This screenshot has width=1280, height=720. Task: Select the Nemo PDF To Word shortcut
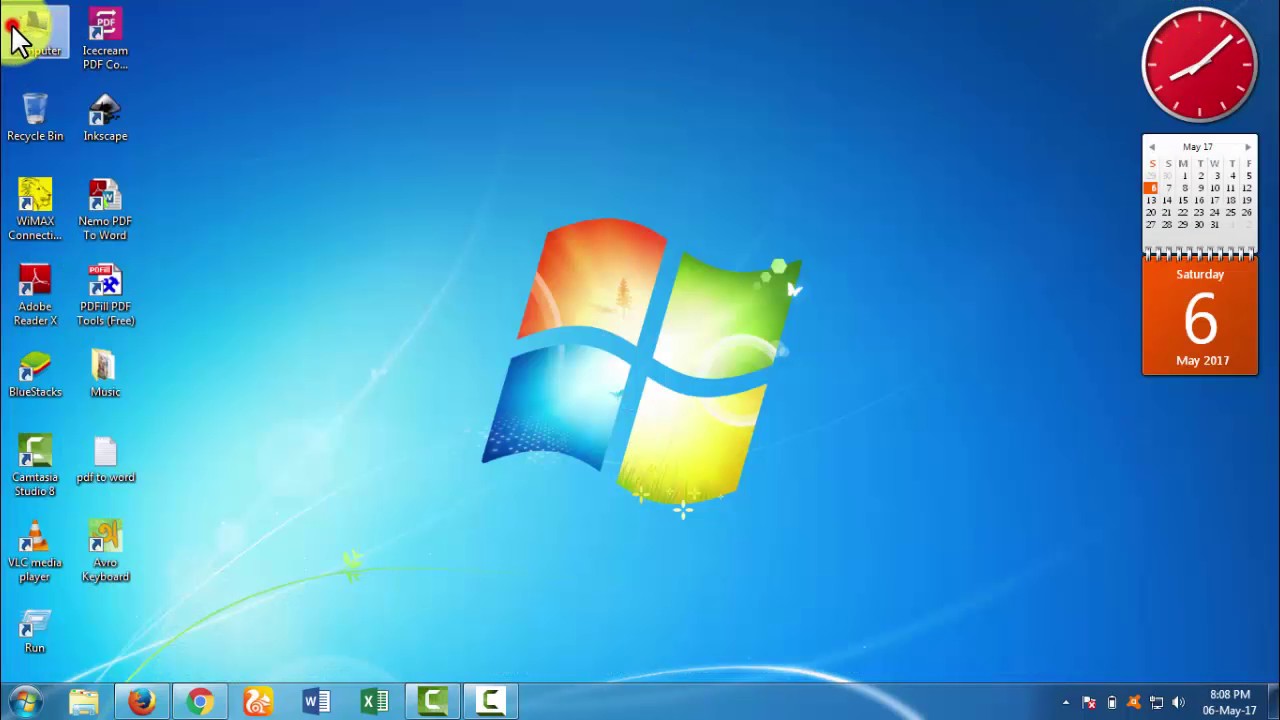coord(105,209)
